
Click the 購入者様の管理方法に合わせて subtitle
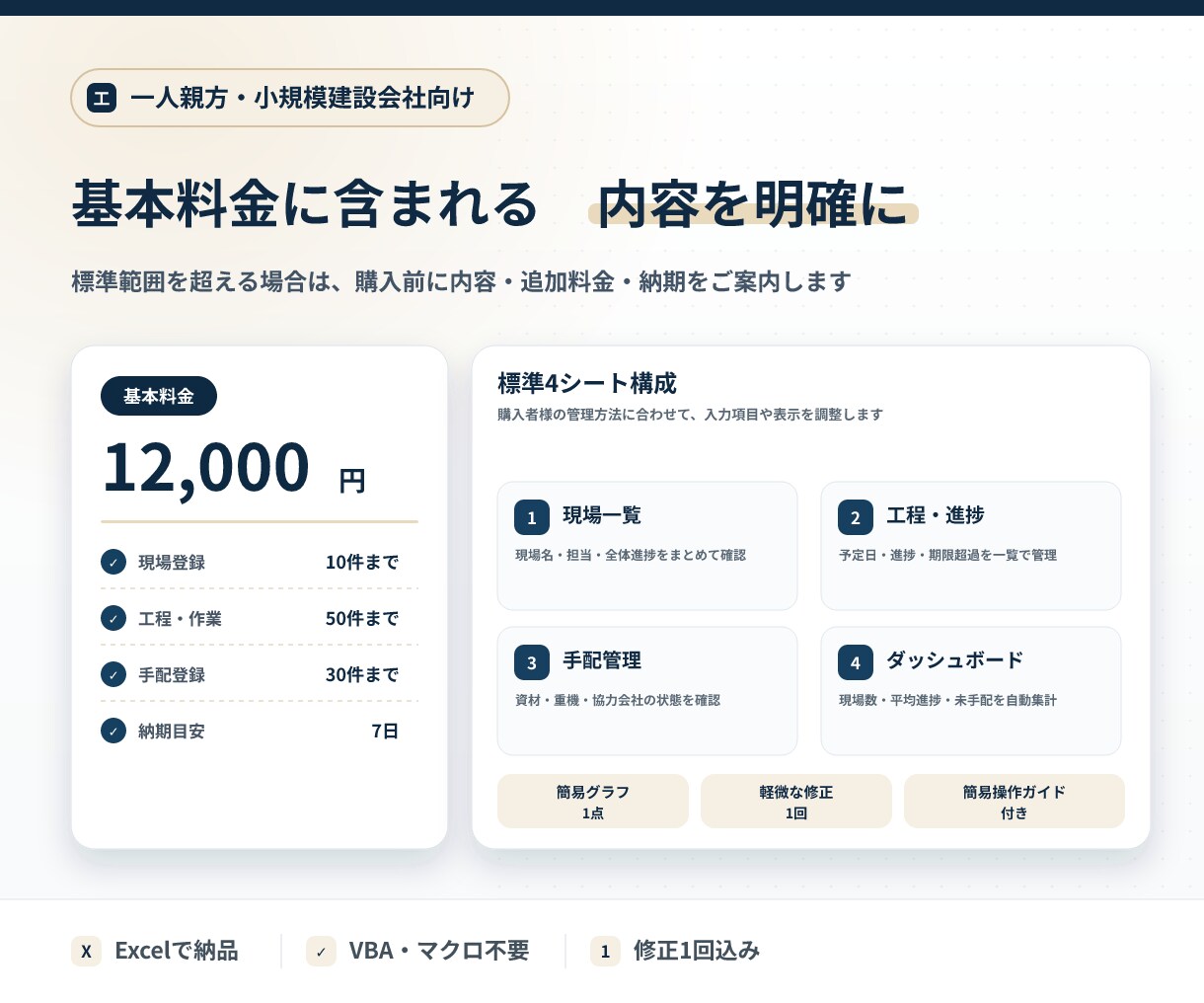690,415
